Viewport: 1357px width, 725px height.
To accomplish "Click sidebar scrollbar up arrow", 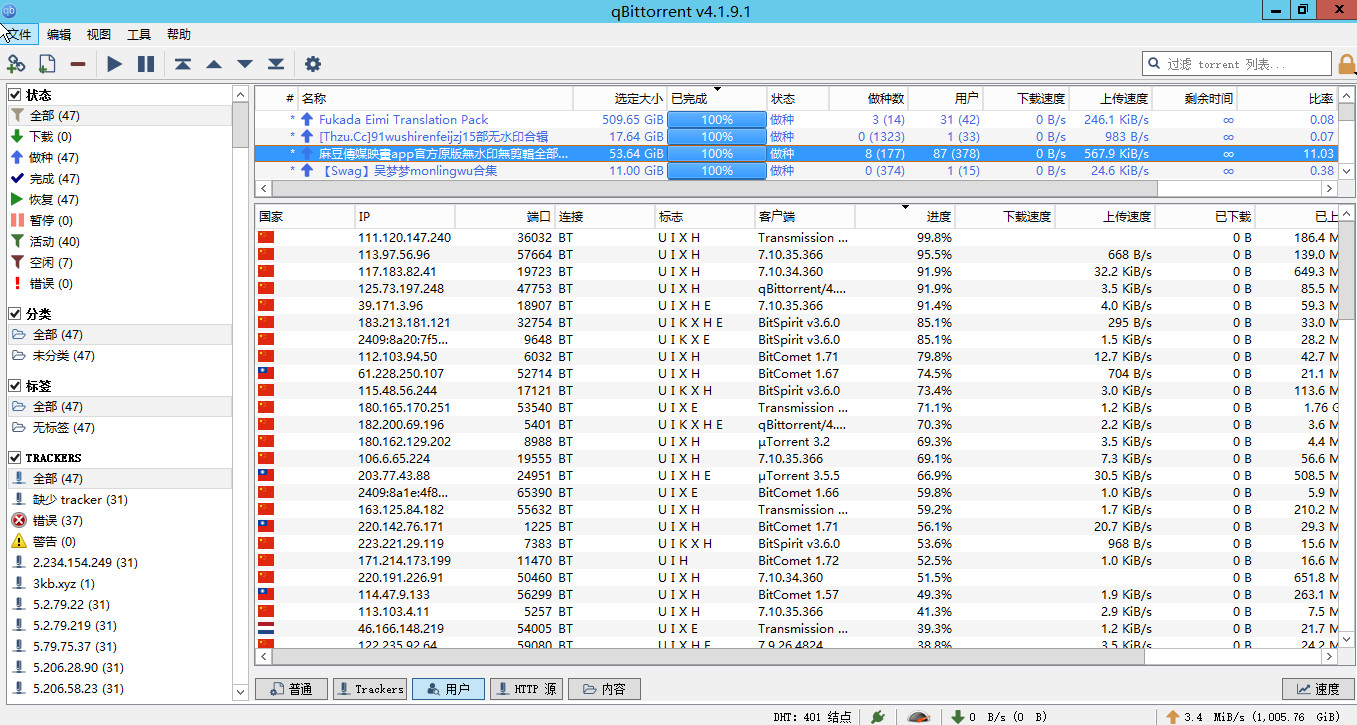I will tap(240, 94).
